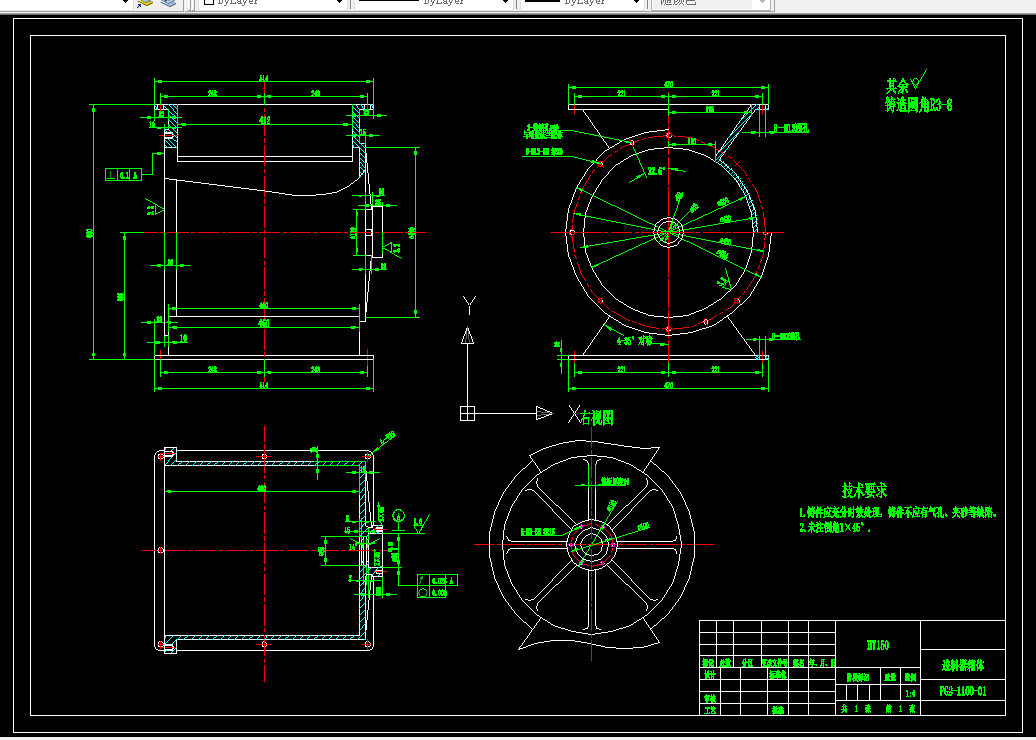Open the linetype ByLayer dropdown with thin line
Screen dimensions: 1036x740
(x=433, y=3)
